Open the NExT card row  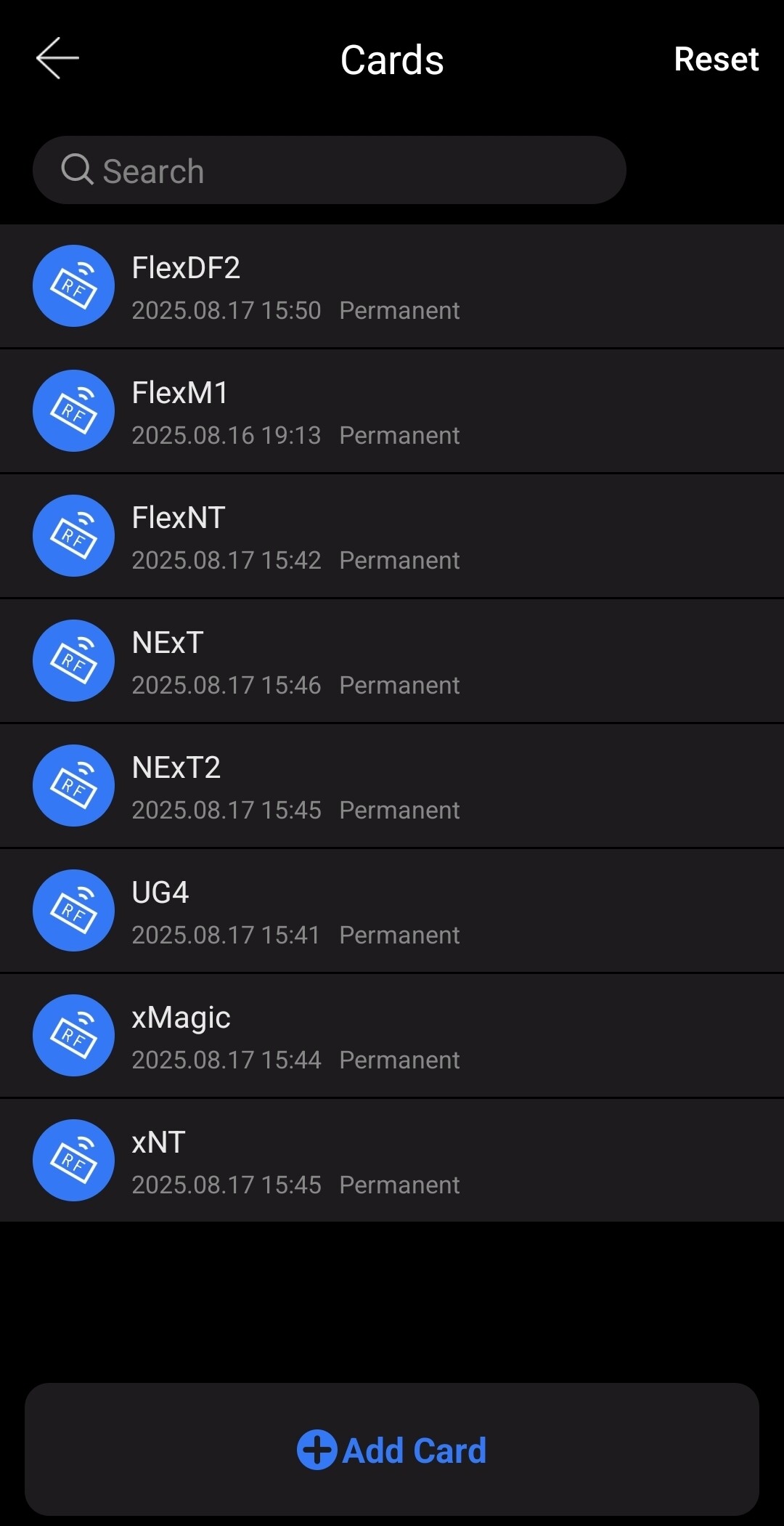392,661
